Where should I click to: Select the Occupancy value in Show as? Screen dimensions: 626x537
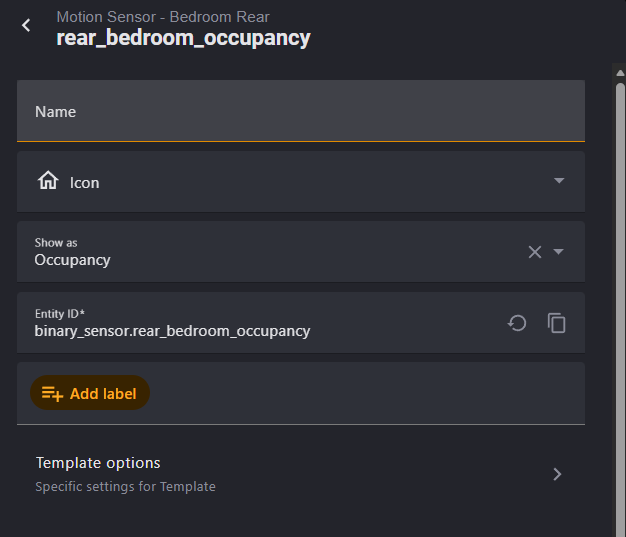tap(73, 260)
